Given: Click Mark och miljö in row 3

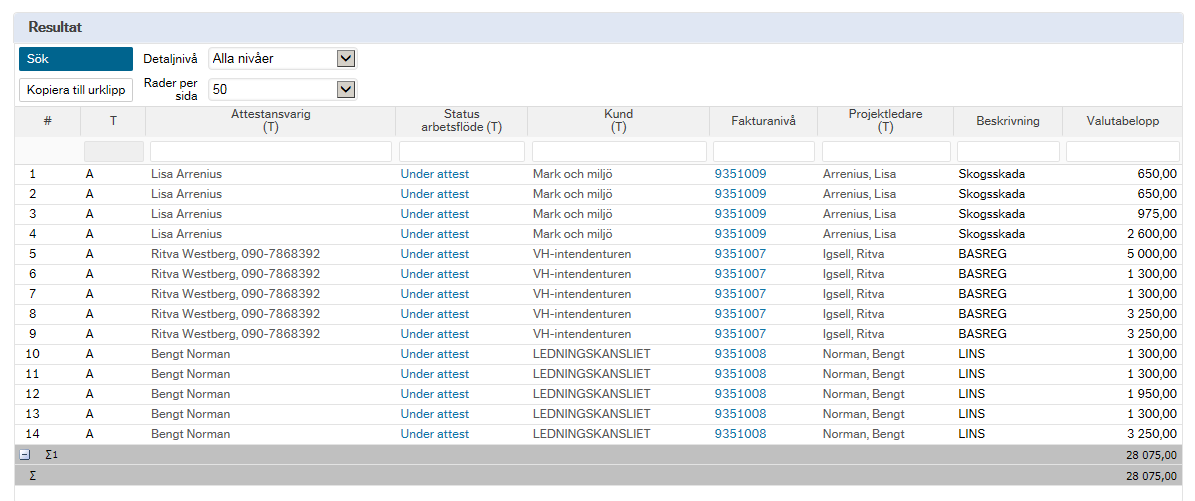Looking at the screenshot, I should (572, 214).
